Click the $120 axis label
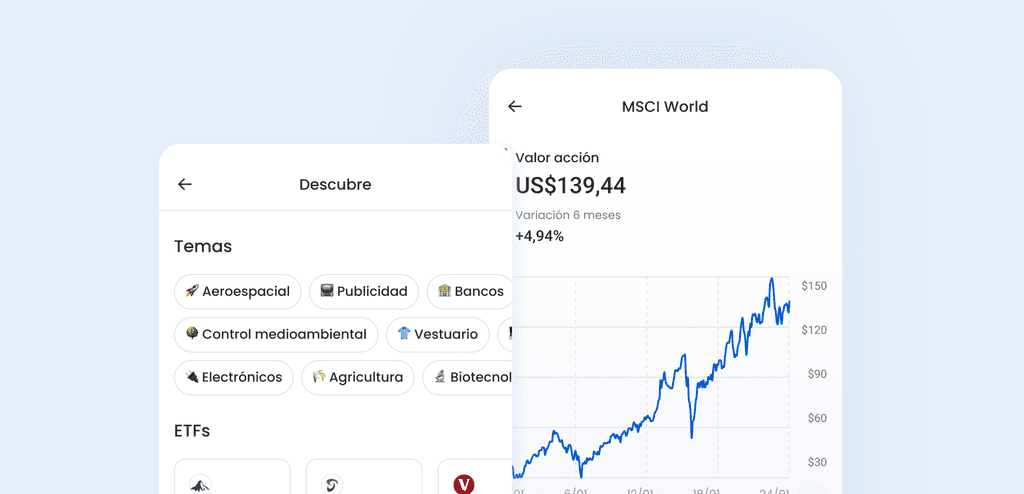The image size is (1024, 494). pos(814,330)
